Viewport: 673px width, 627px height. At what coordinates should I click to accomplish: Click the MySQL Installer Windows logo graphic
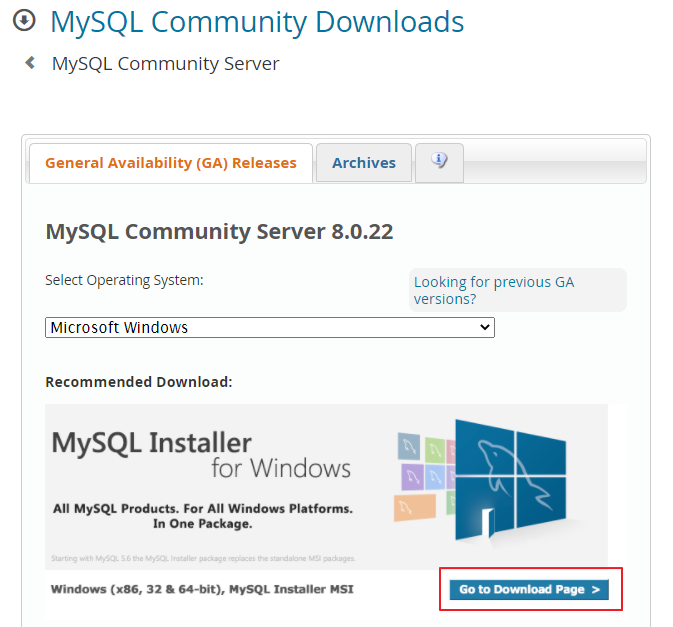point(480,479)
